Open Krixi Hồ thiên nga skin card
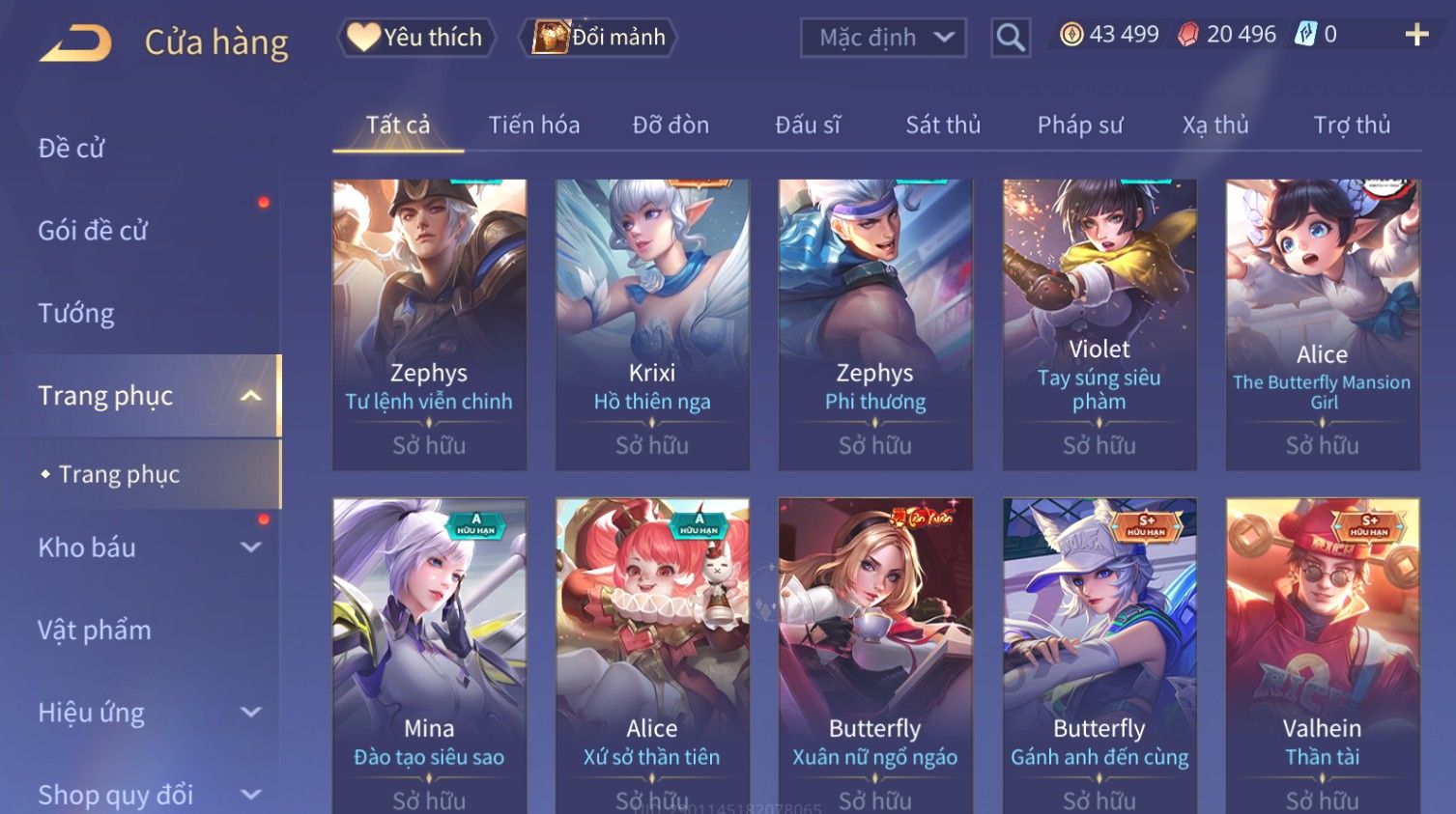The width and height of the screenshot is (1456, 814). [652, 324]
